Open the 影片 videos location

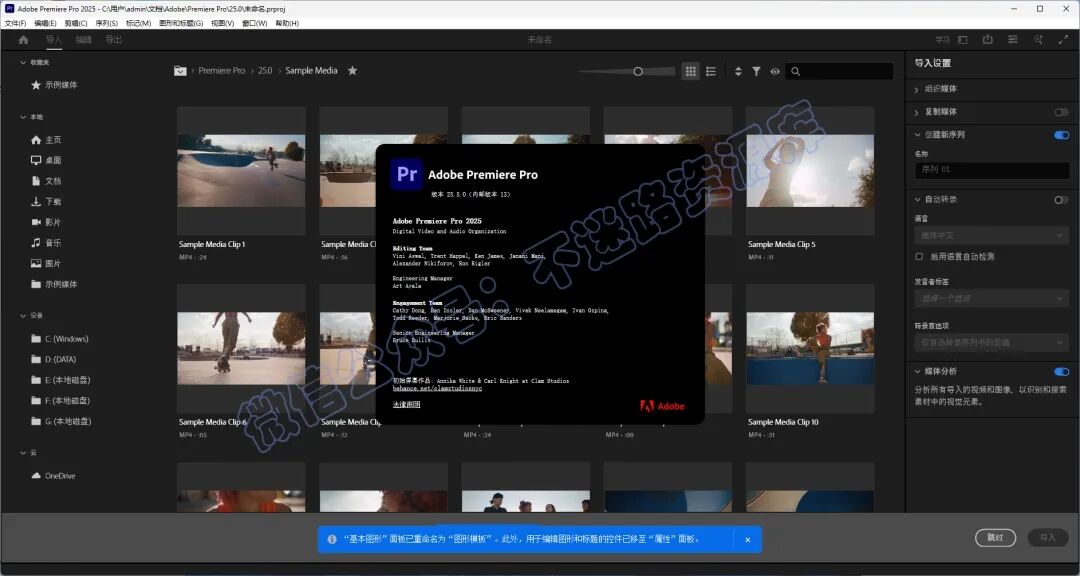click(x=45, y=222)
